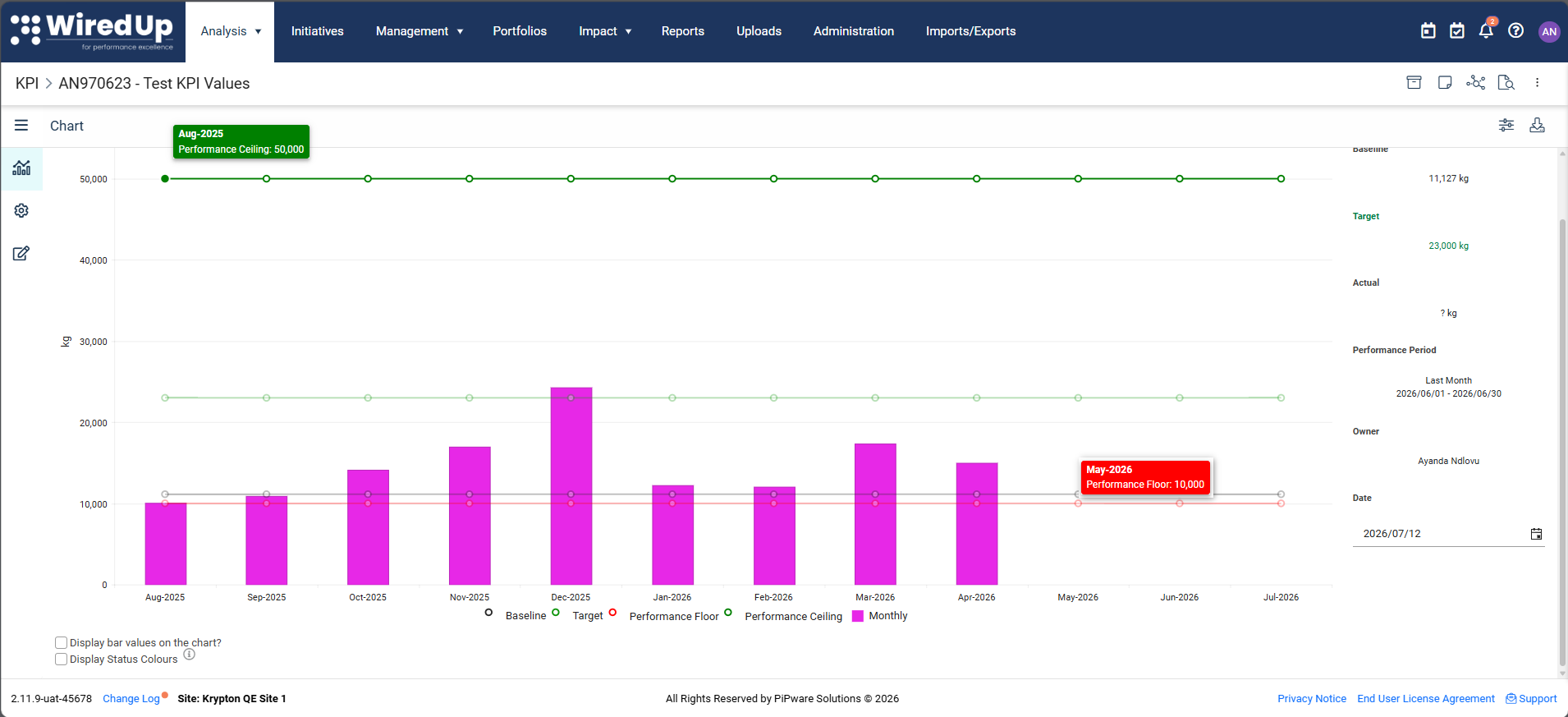Click the chart download icon
The width and height of the screenshot is (1568, 717).
point(1537,125)
